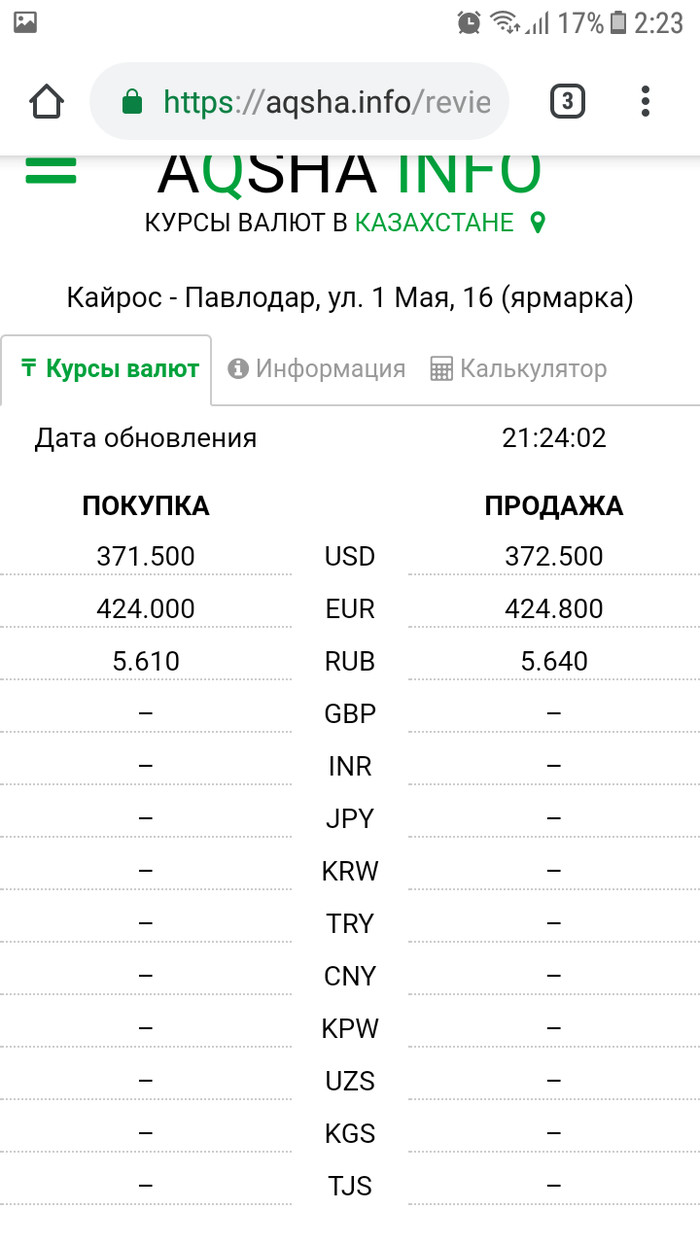Select the Курсы валют tab
The height and width of the screenshot is (1244, 700).
(110, 369)
